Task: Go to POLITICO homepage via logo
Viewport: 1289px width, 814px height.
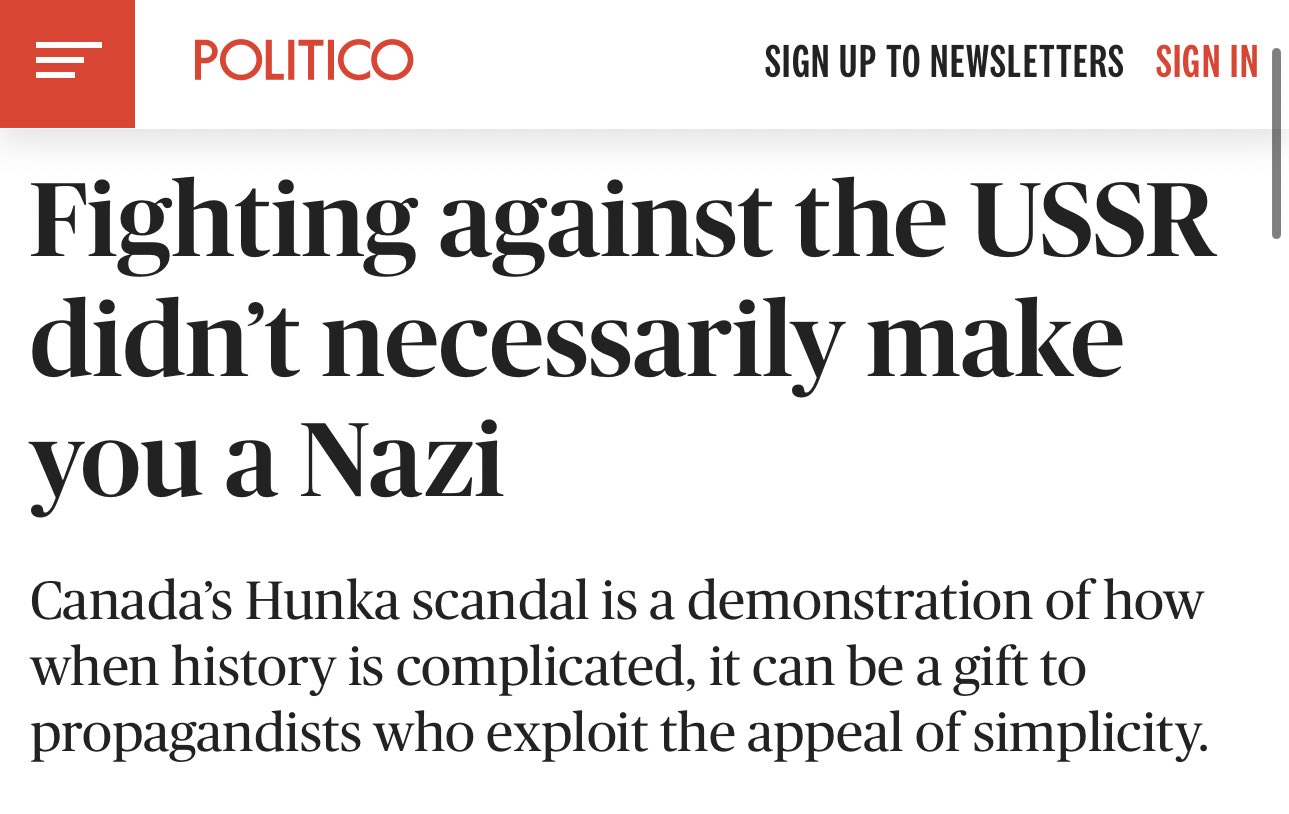Action: 303,60
